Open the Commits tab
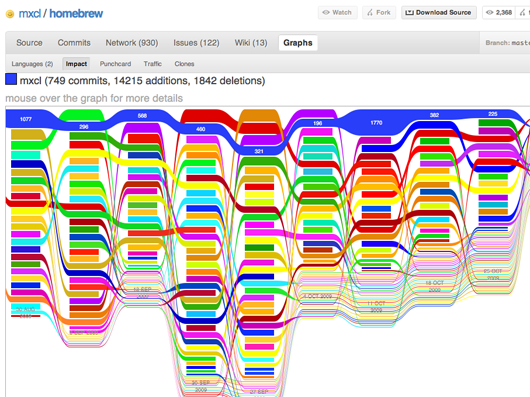The image size is (530, 397). point(74,43)
